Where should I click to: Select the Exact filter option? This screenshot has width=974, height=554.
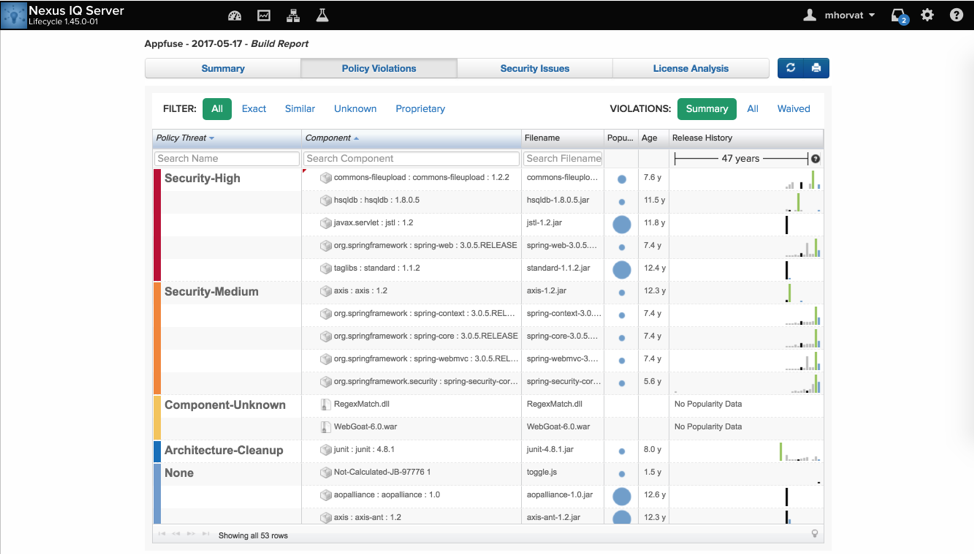point(254,109)
